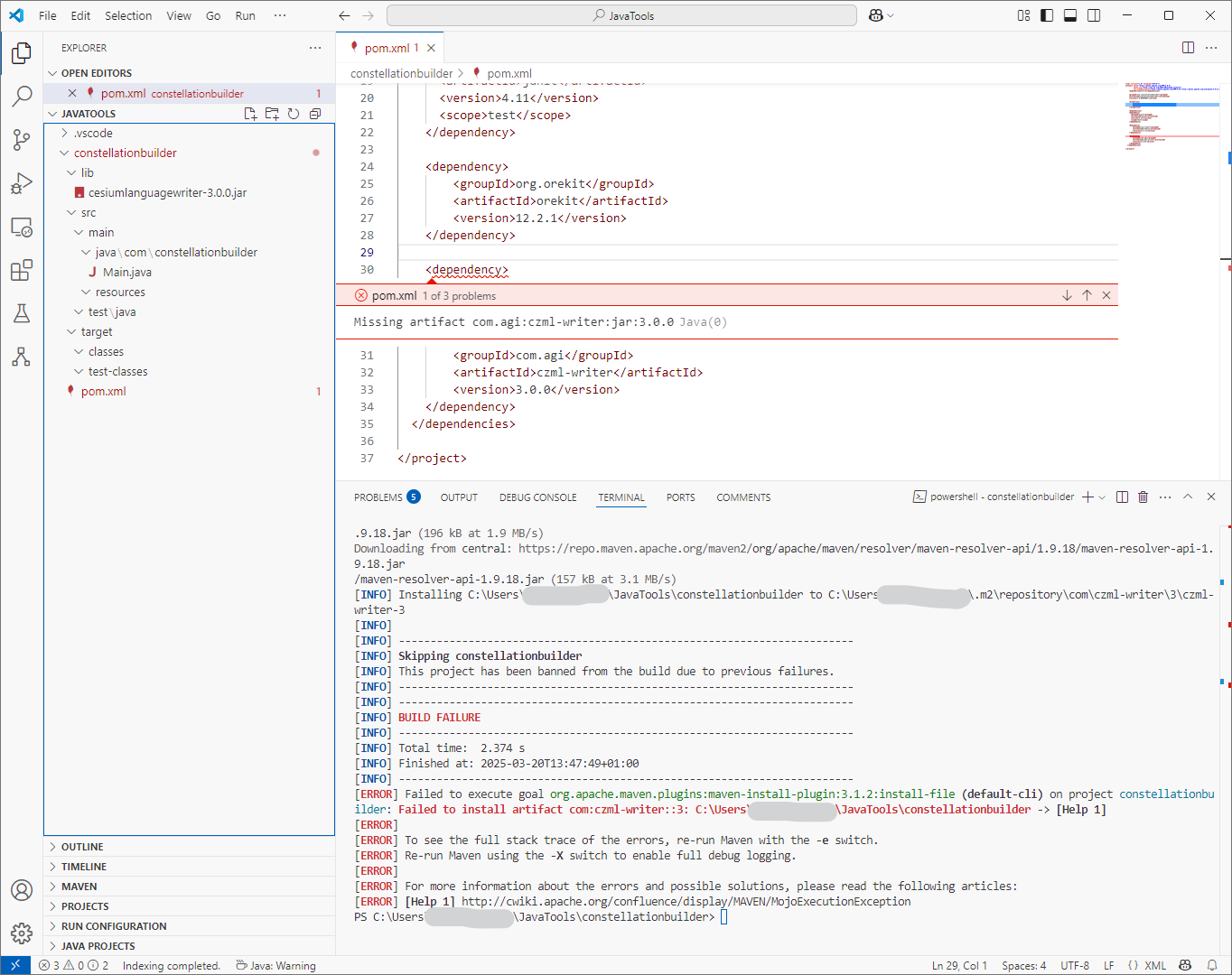This screenshot has height=975, width=1232.
Task: Customize layout icon in title bar
Action: [1023, 15]
